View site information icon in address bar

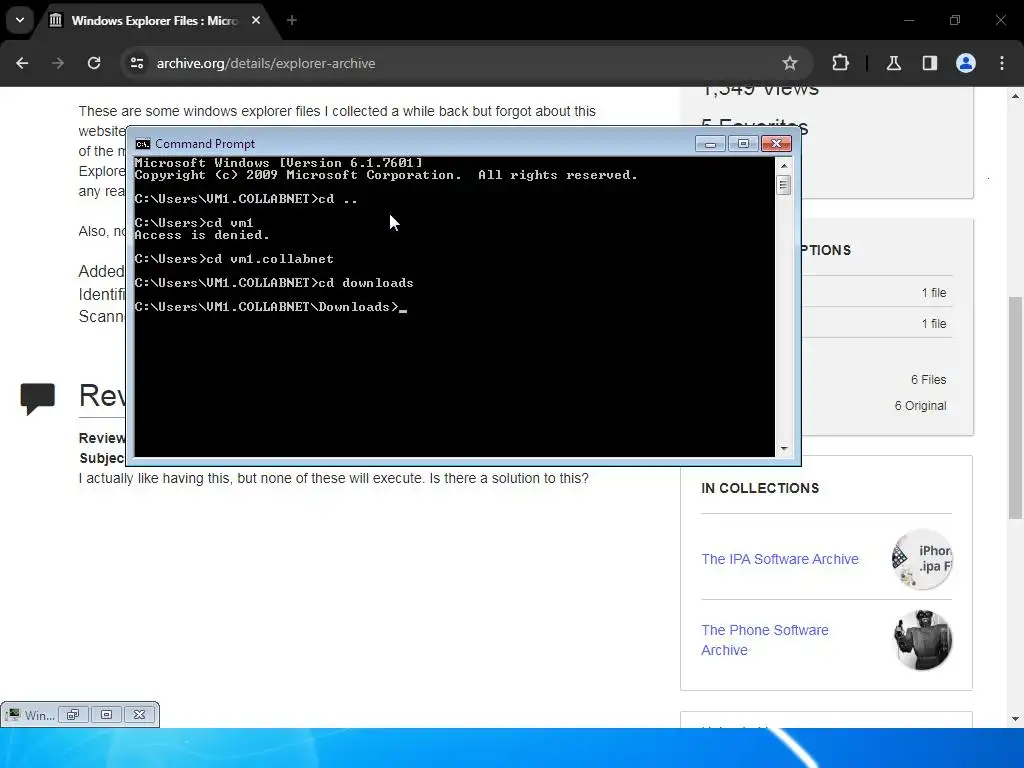click(x=136, y=63)
